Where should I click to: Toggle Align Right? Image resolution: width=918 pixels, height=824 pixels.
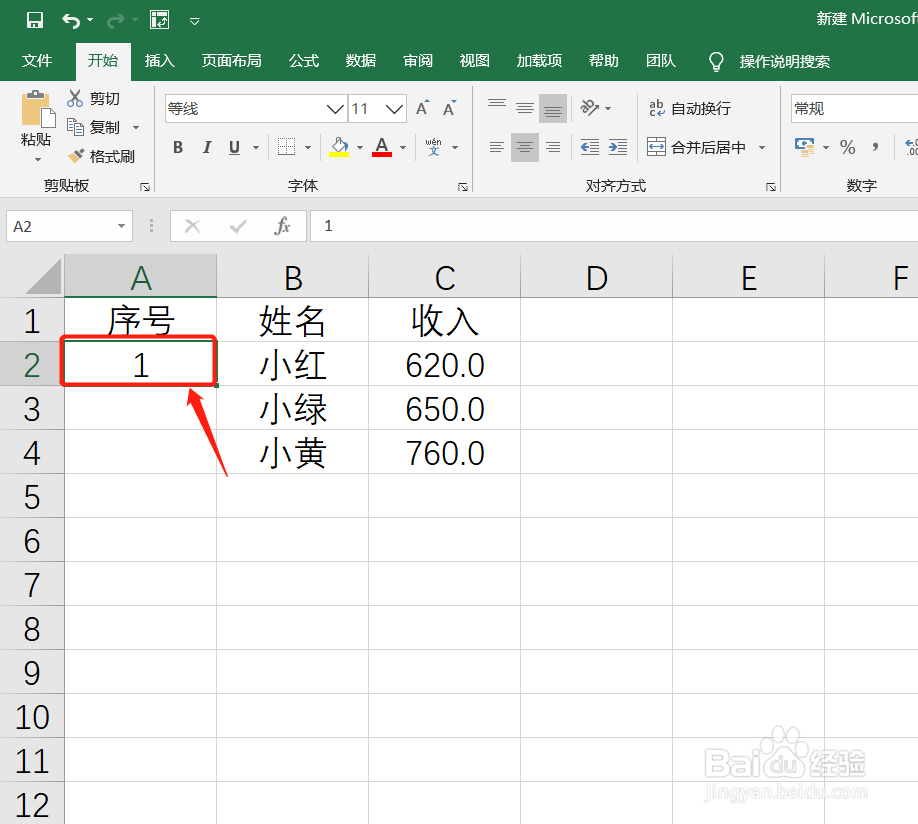tap(553, 147)
